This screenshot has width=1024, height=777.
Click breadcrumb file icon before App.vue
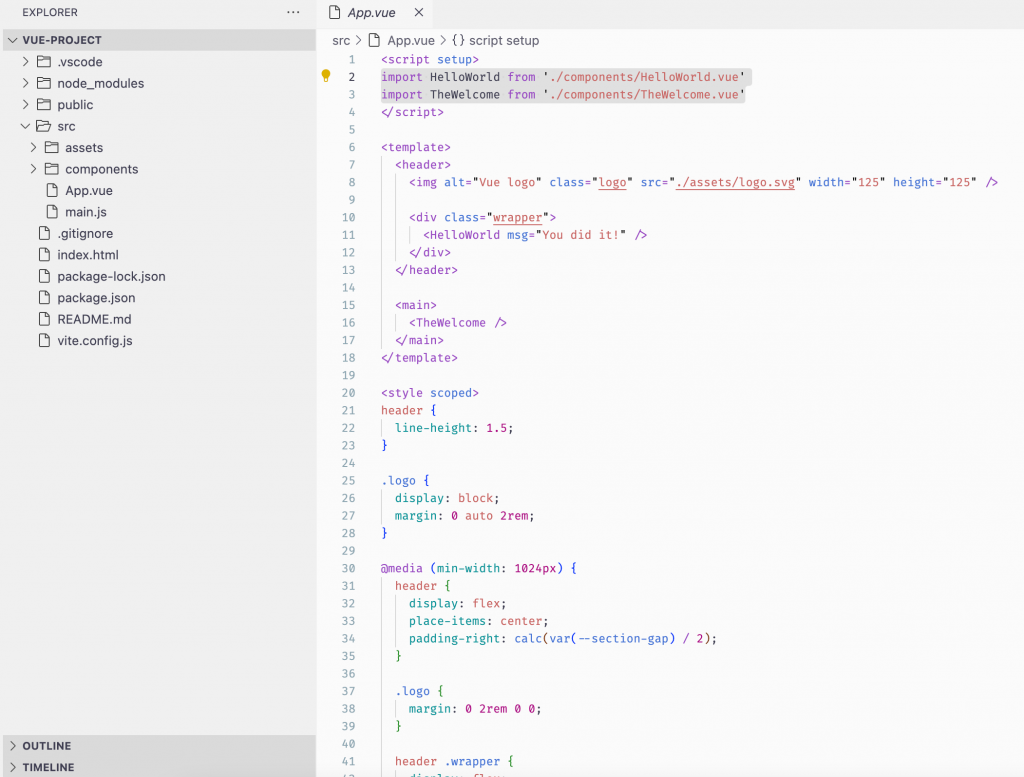(x=374, y=40)
